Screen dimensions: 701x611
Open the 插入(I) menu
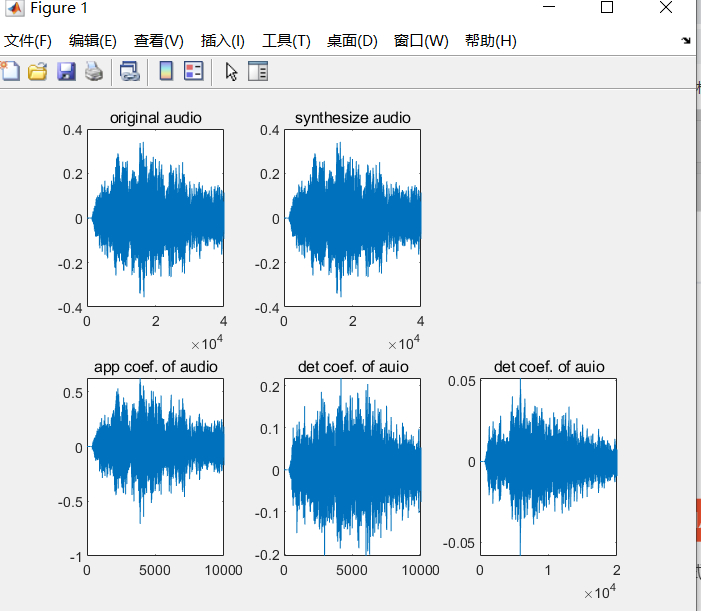click(223, 41)
